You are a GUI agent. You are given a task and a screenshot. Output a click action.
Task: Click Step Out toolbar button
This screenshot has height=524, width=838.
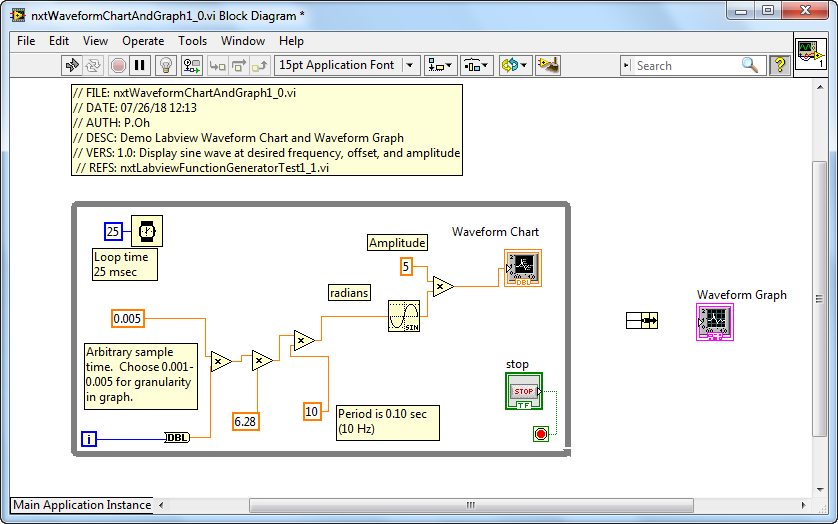260,66
